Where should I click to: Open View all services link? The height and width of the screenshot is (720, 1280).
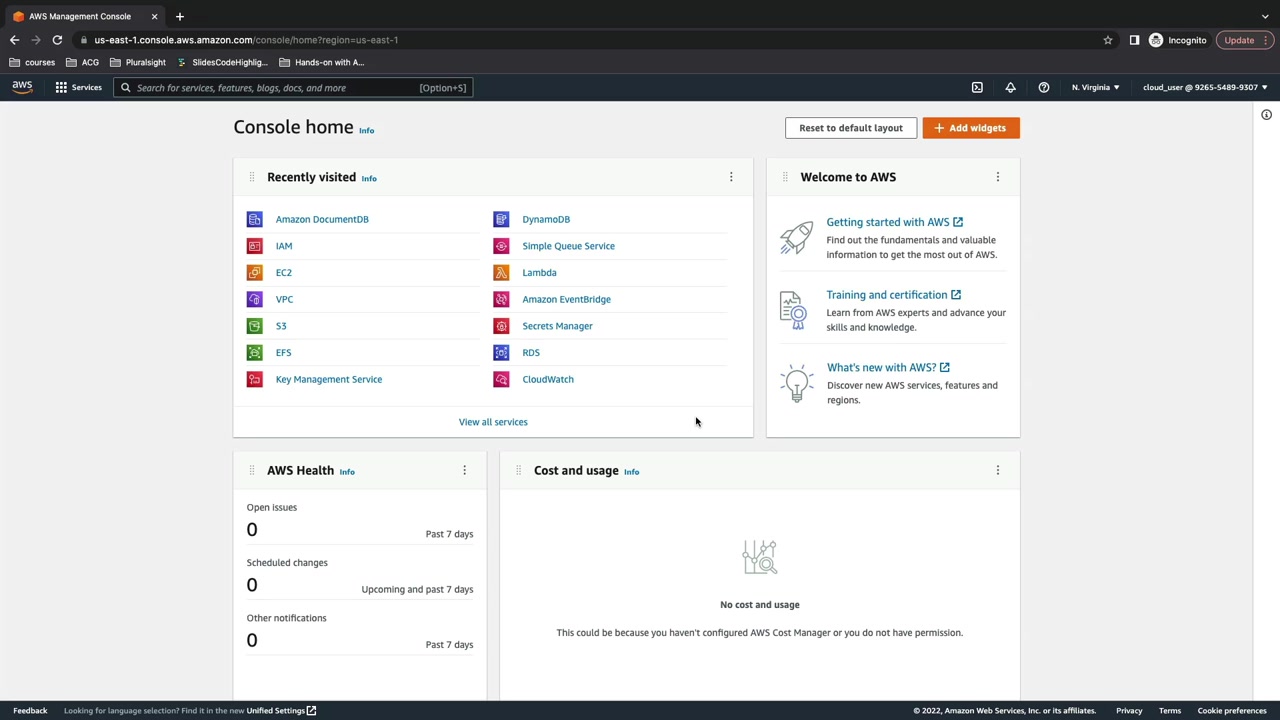[x=493, y=422]
